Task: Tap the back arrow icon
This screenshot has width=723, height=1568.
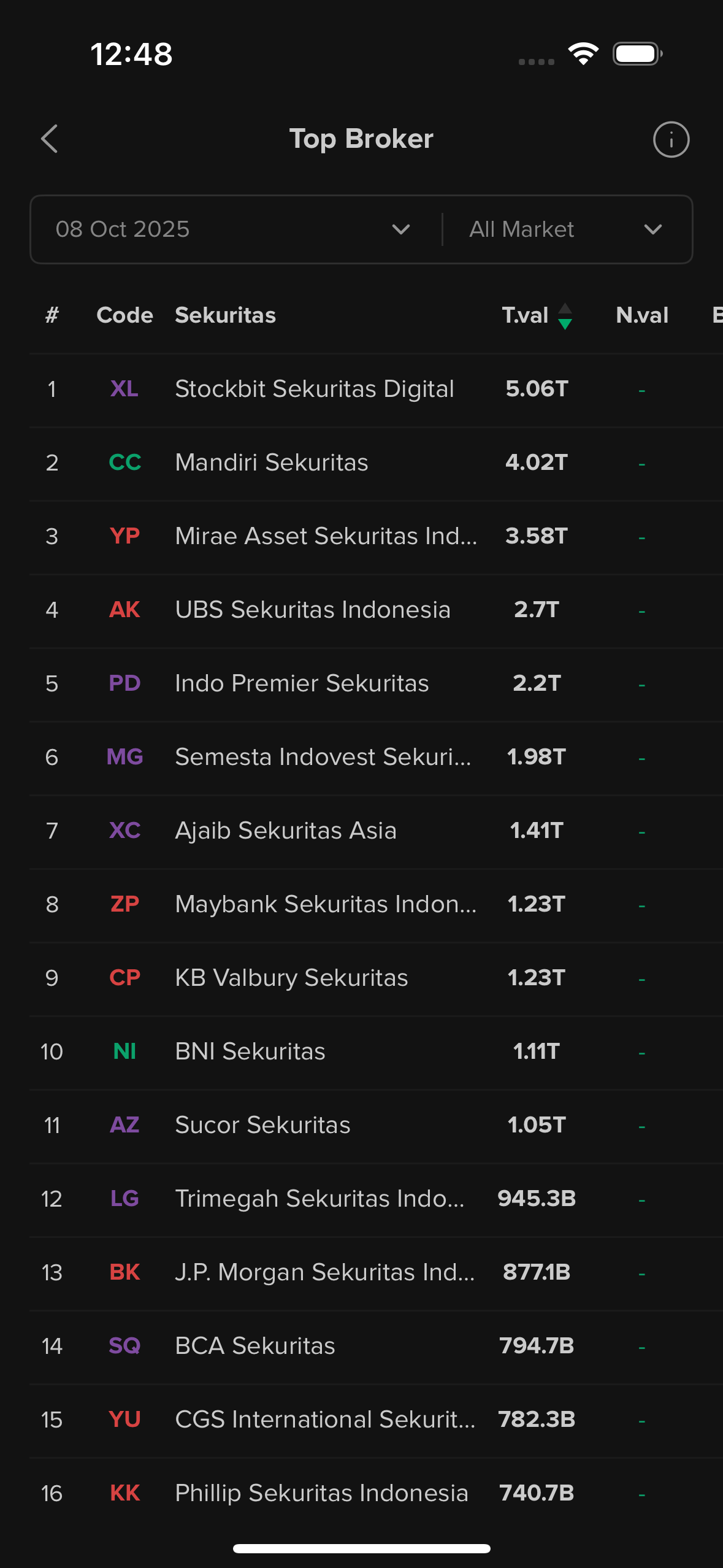Action: (x=50, y=139)
